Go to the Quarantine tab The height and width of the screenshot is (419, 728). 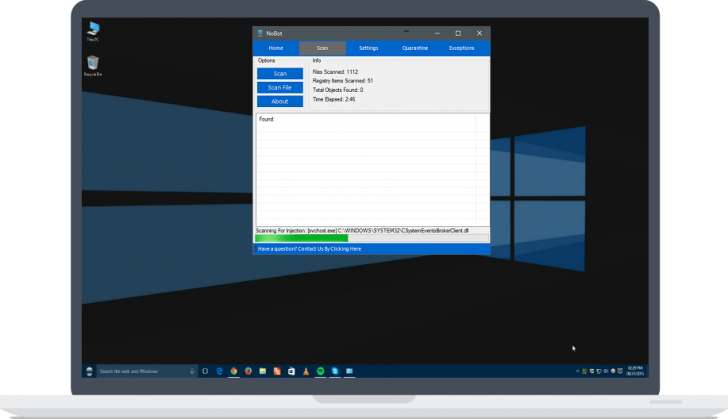click(x=415, y=48)
